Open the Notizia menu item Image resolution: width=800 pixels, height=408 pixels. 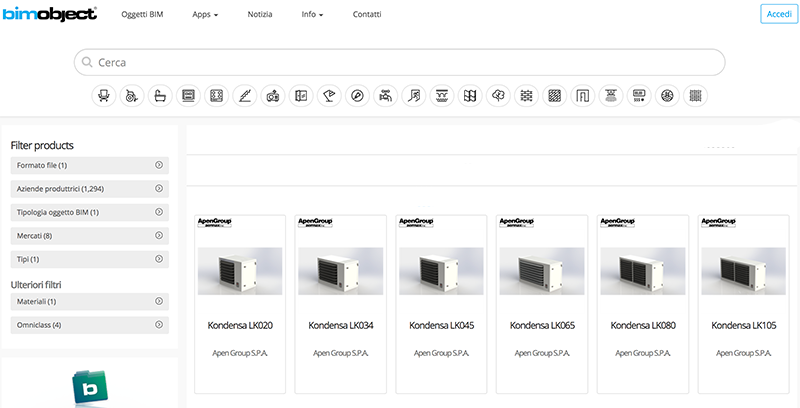click(260, 14)
